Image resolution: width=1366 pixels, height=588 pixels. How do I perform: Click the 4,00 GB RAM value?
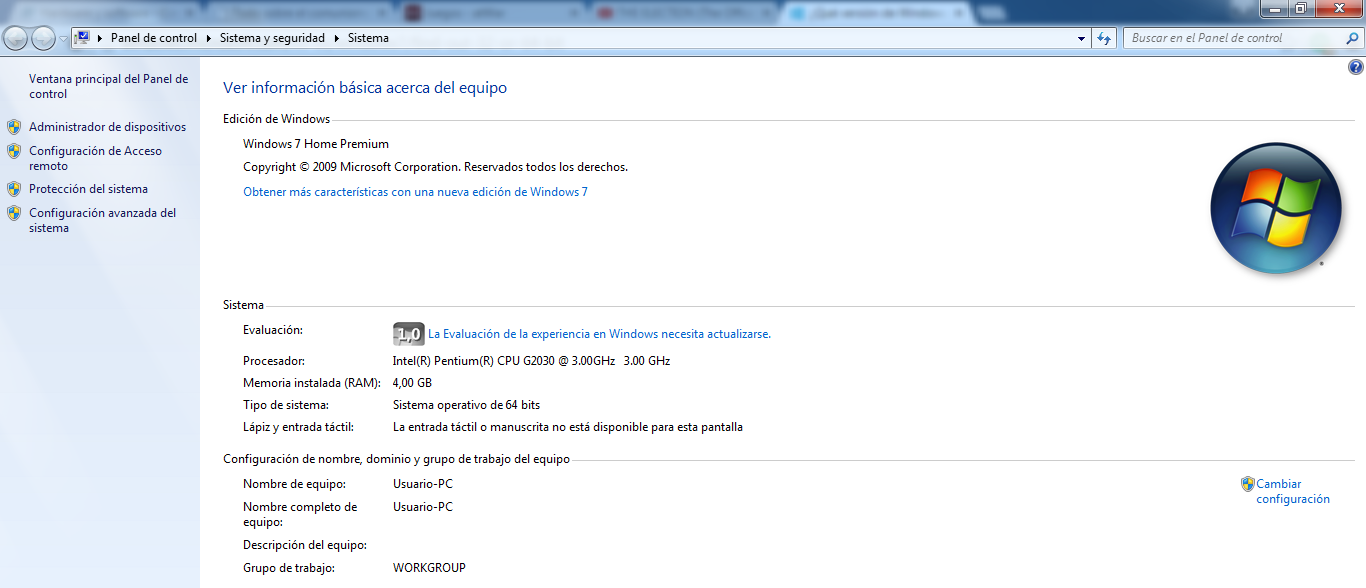(412, 383)
